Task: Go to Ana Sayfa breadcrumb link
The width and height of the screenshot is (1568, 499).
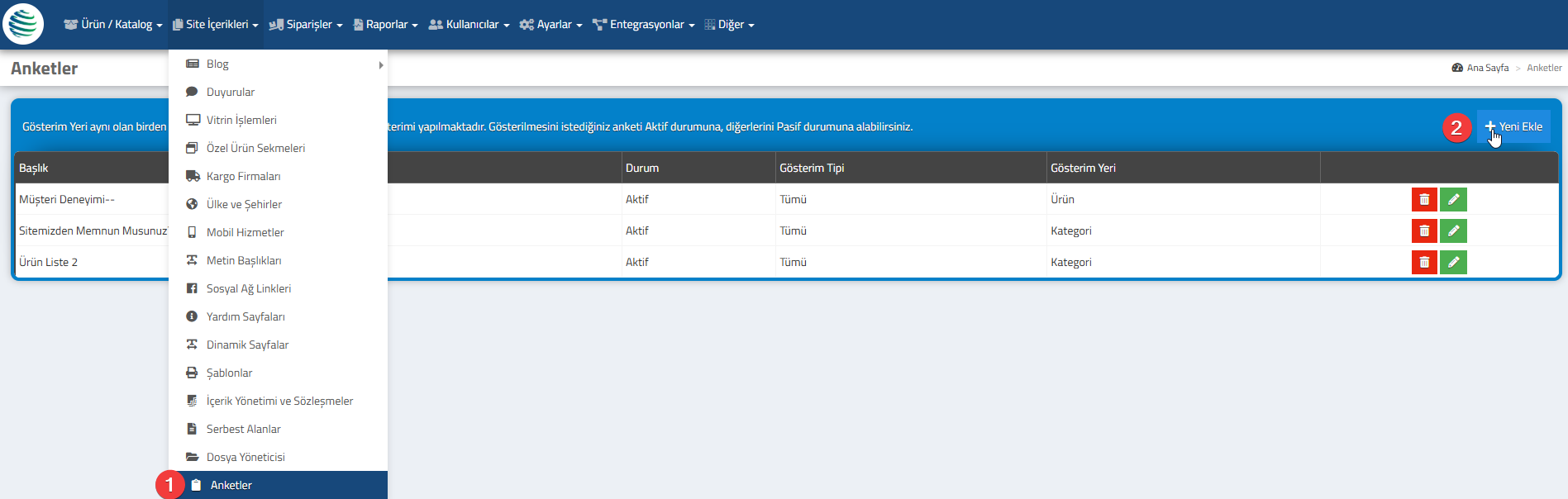Action: coord(1487,68)
